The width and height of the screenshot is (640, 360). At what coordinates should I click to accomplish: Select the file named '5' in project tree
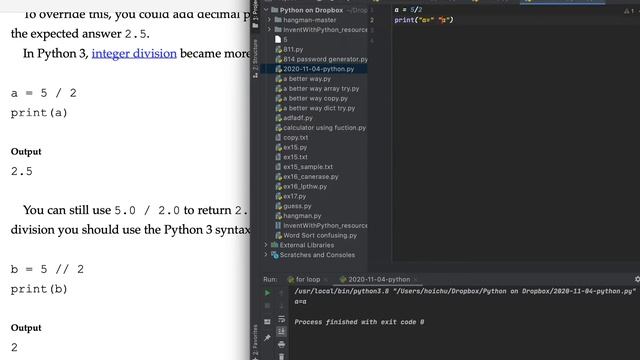tap(281, 40)
